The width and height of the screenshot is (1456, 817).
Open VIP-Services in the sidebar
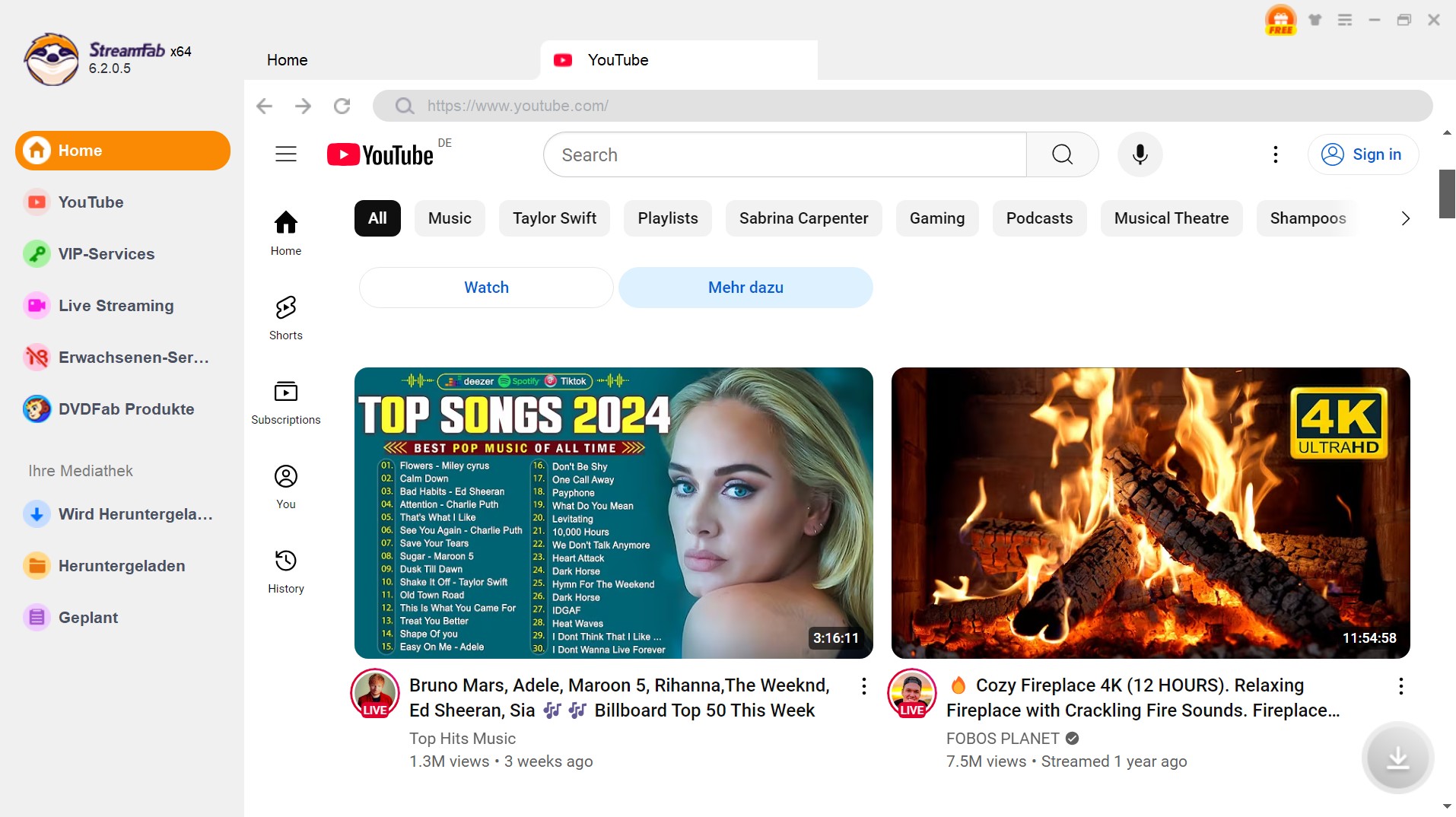click(x=122, y=254)
